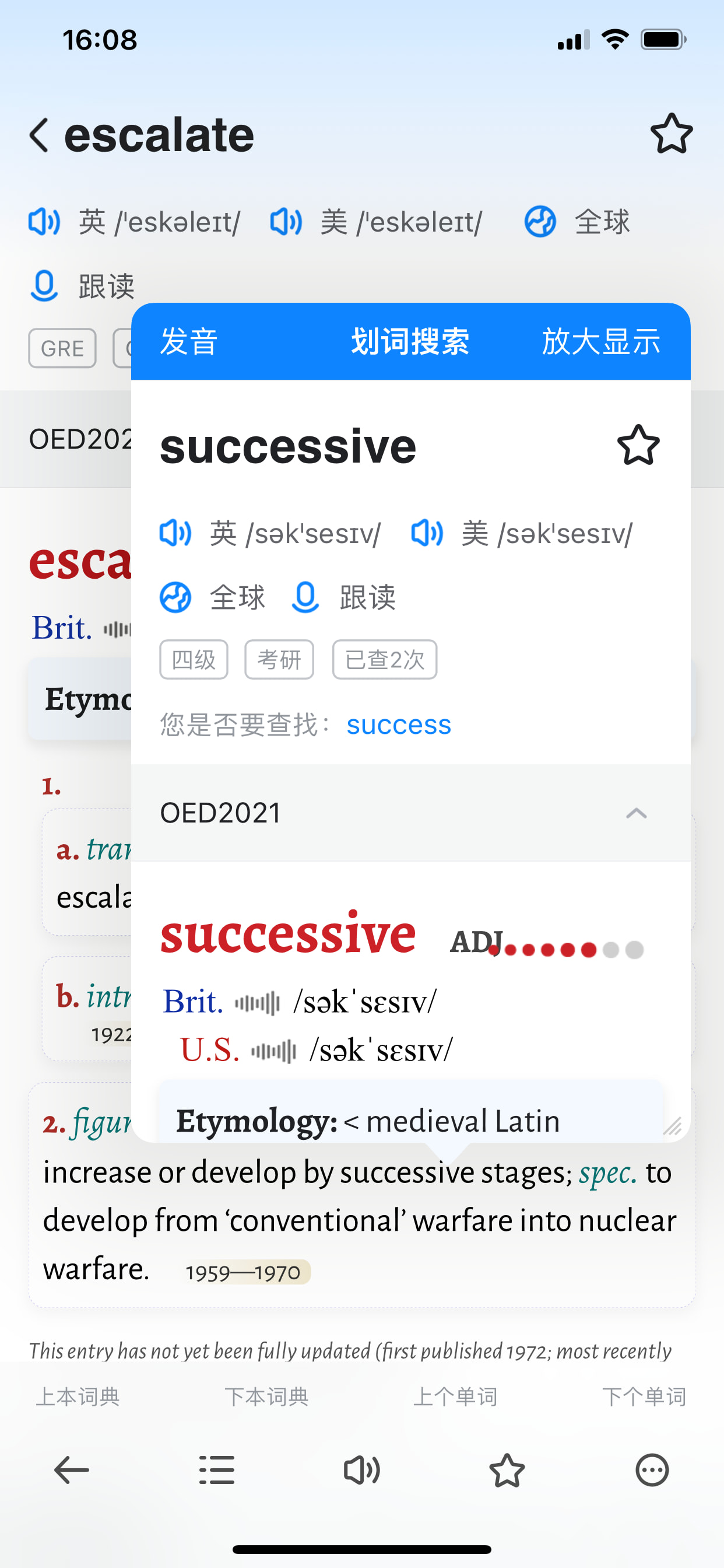Star the word successive in popup
Viewport: 724px width, 1568px height.
click(638, 446)
